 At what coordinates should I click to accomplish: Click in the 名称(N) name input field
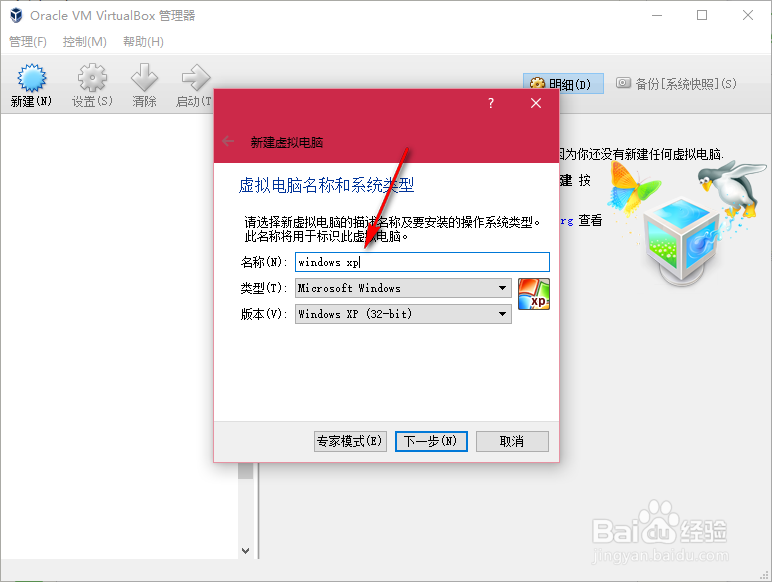pos(422,262)
